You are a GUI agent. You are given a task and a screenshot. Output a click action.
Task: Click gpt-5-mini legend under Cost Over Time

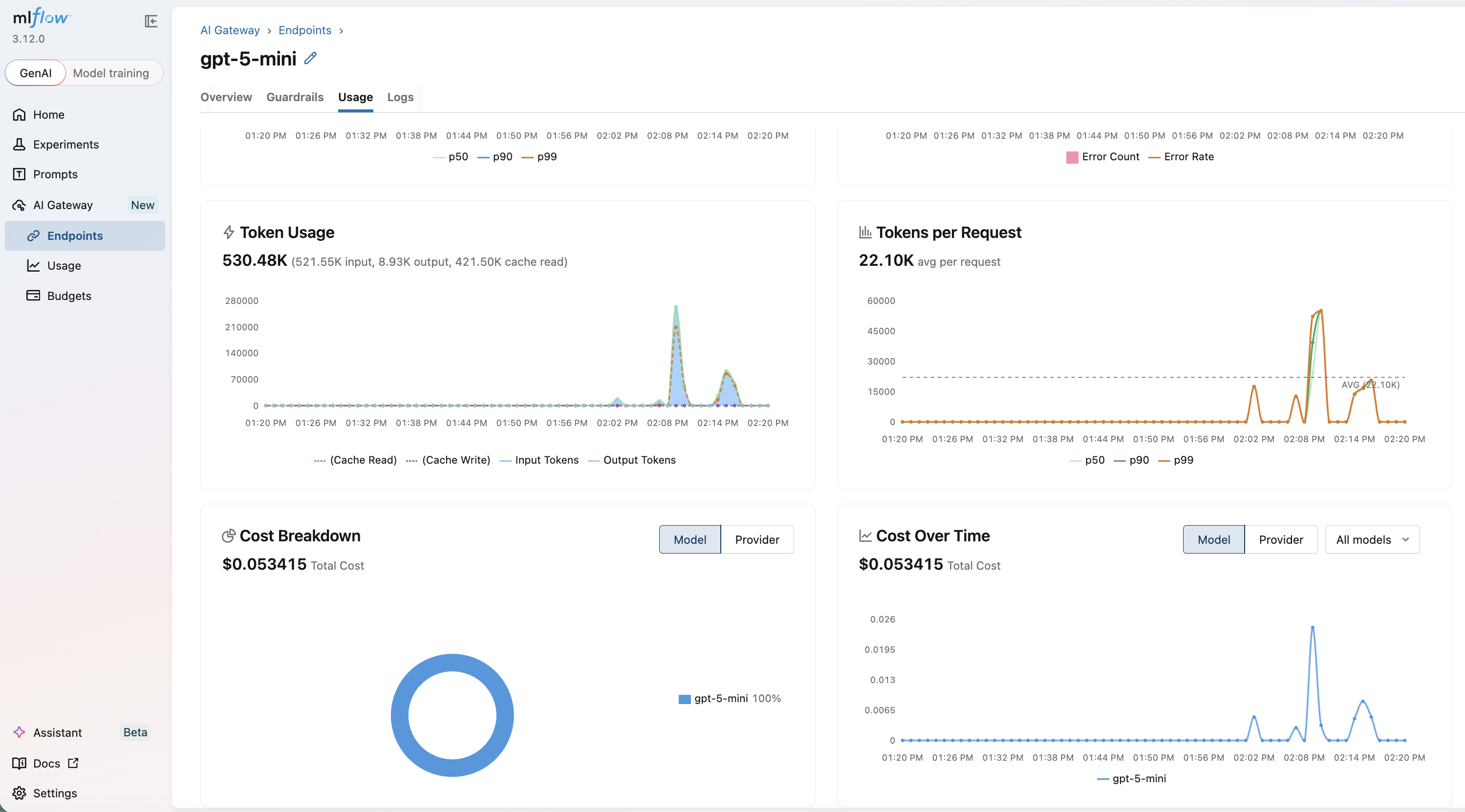pos(1132,778)
